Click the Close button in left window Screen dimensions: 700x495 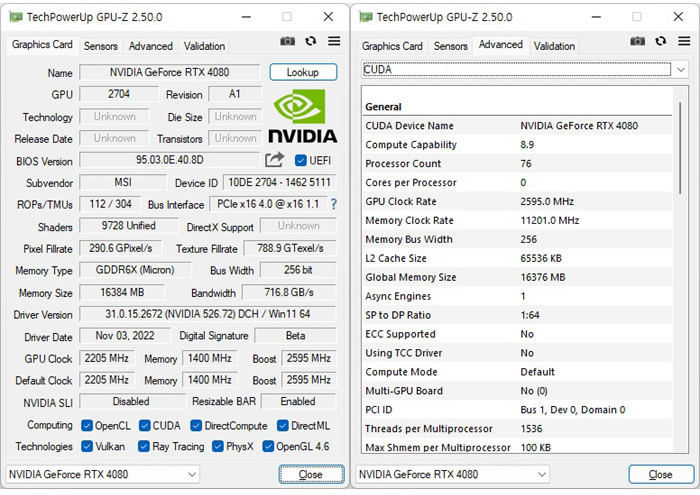point(311,474)
